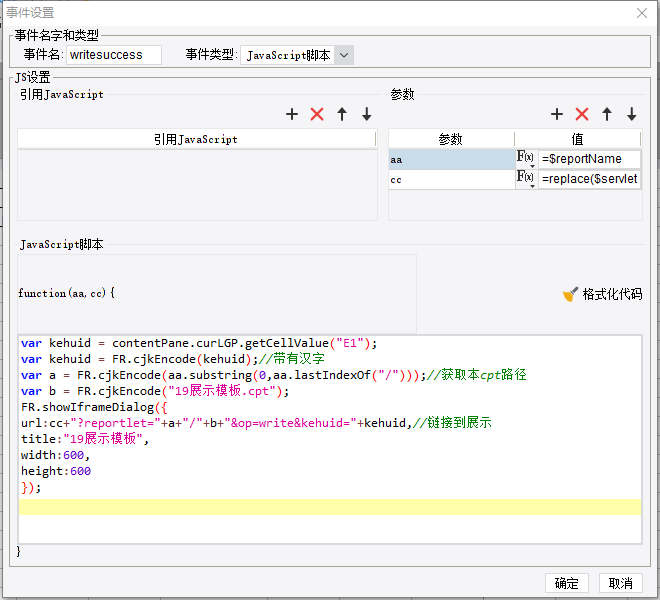Add a new referenced JavaScript entry
This screenshot has width=660, height=600.
(292, 115)
